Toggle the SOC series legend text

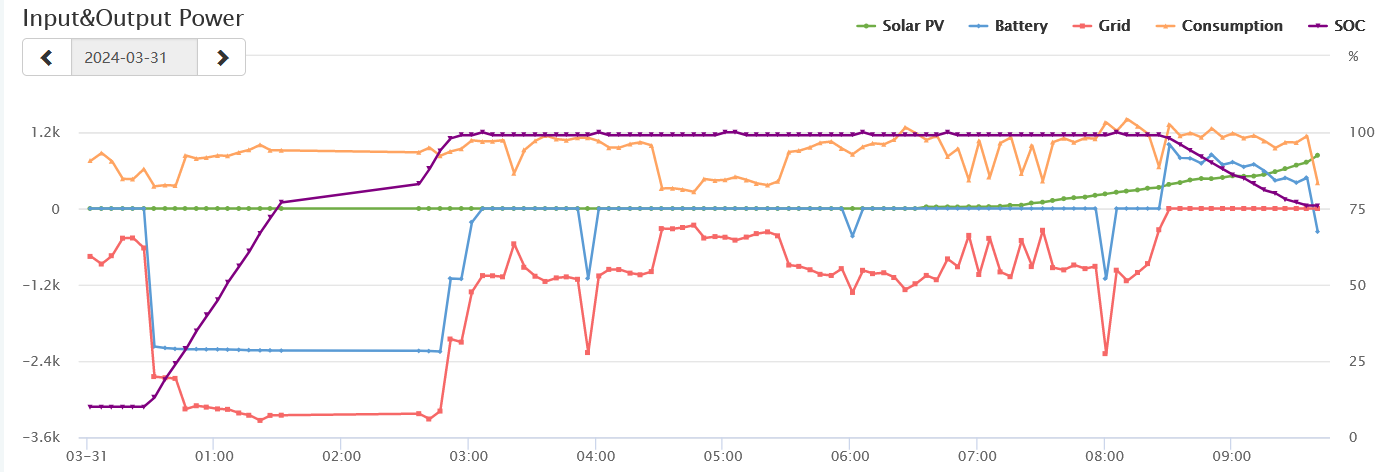(1349, 26)
